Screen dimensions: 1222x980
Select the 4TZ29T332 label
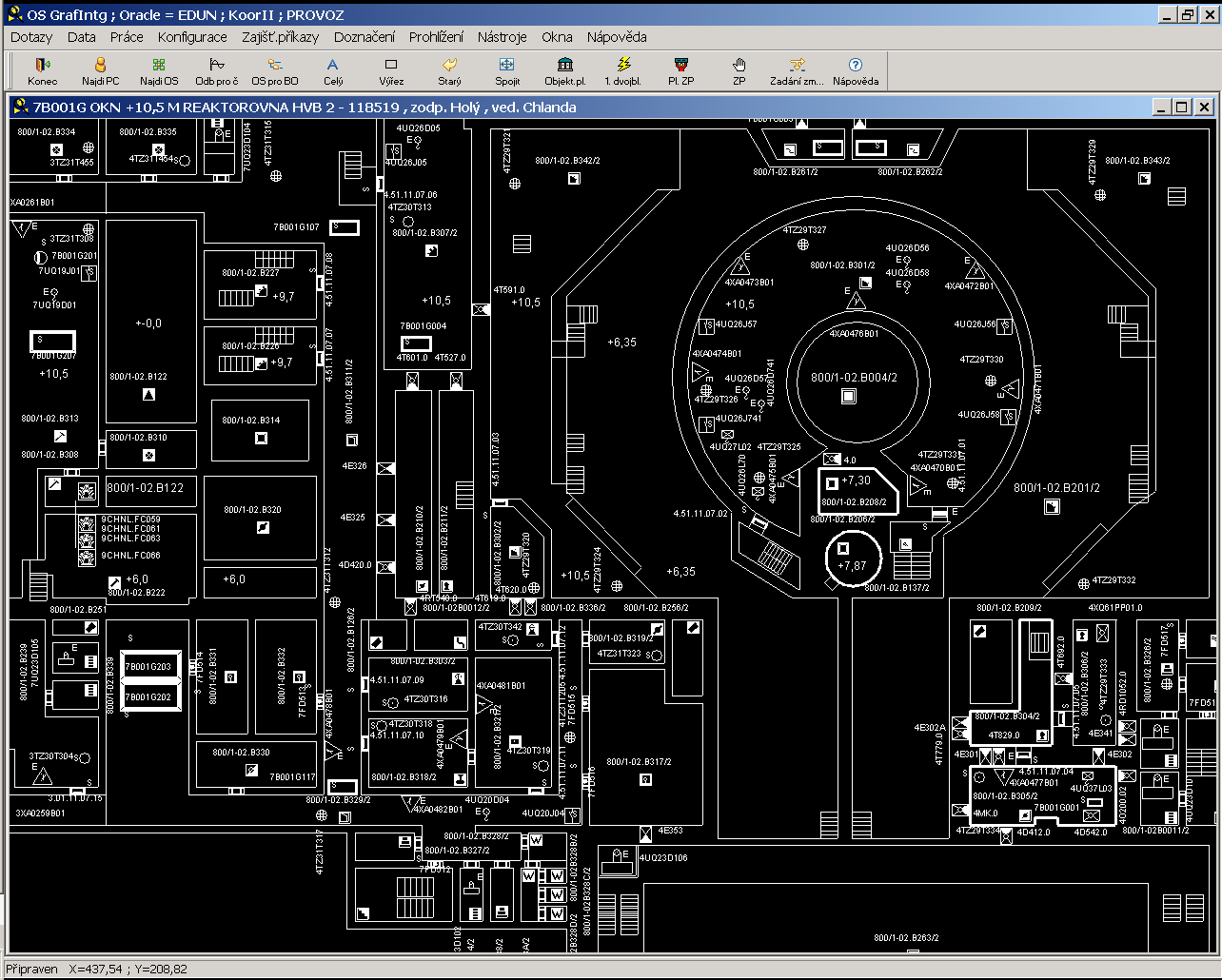click(x=1114, y=580)
